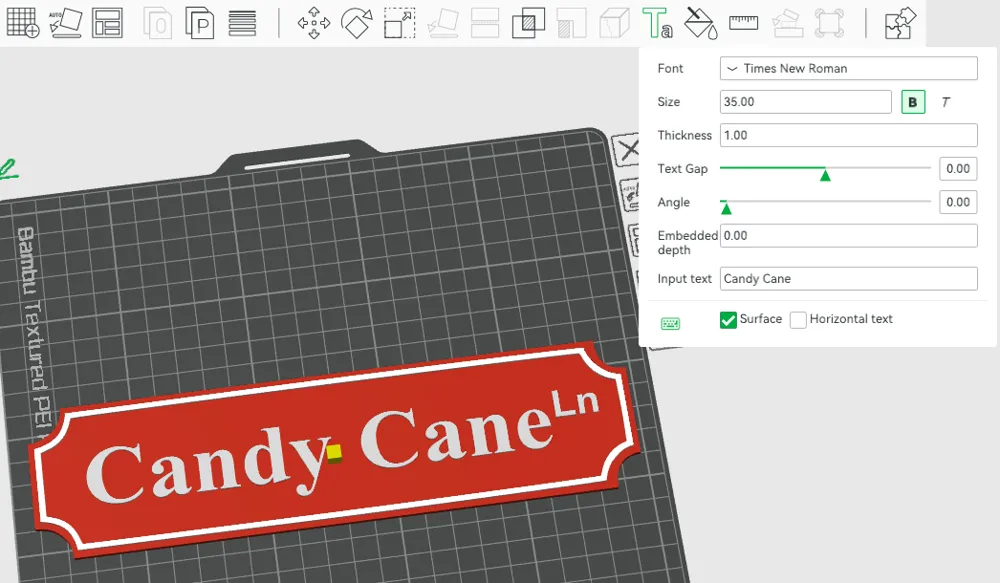Screen dimensions: 1000x583
Task: Click the Add Plate icon
Action: (x=23, y=23)
